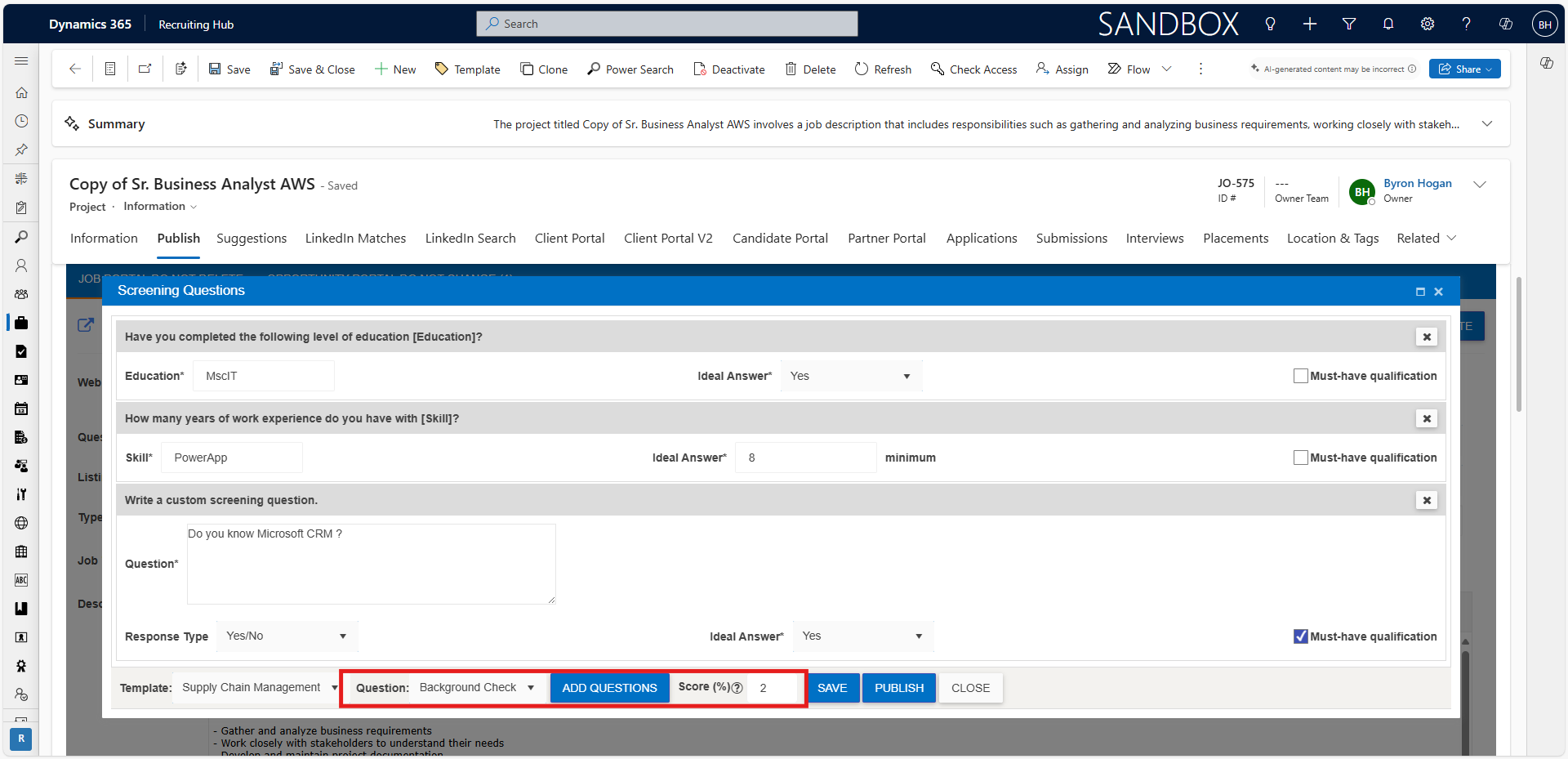Switch to the Applications tab
The width and height of the screenshot is (1568, 759).
pyautogui.click(x=982, y=238)
